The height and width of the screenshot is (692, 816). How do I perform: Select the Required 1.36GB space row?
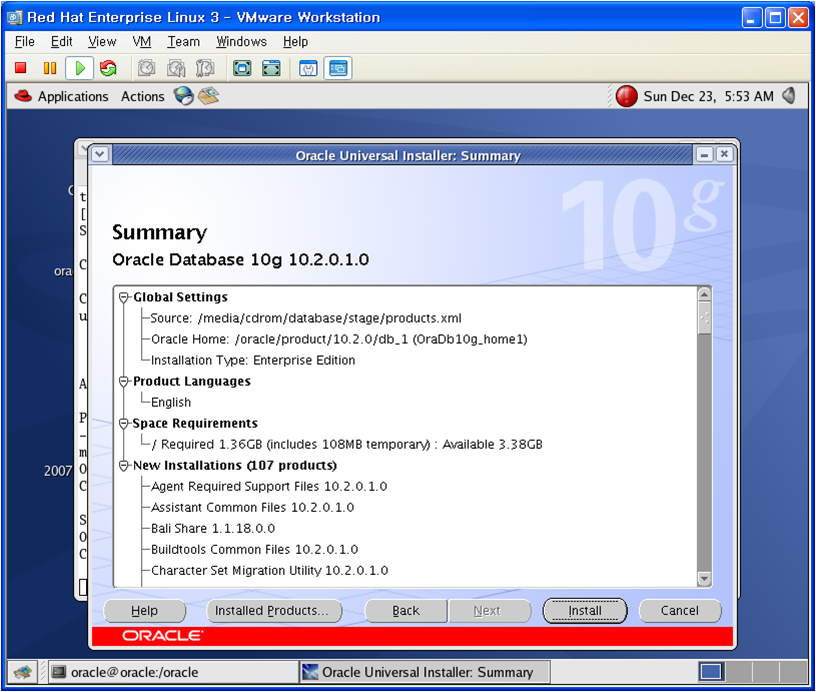click(347, 444)
